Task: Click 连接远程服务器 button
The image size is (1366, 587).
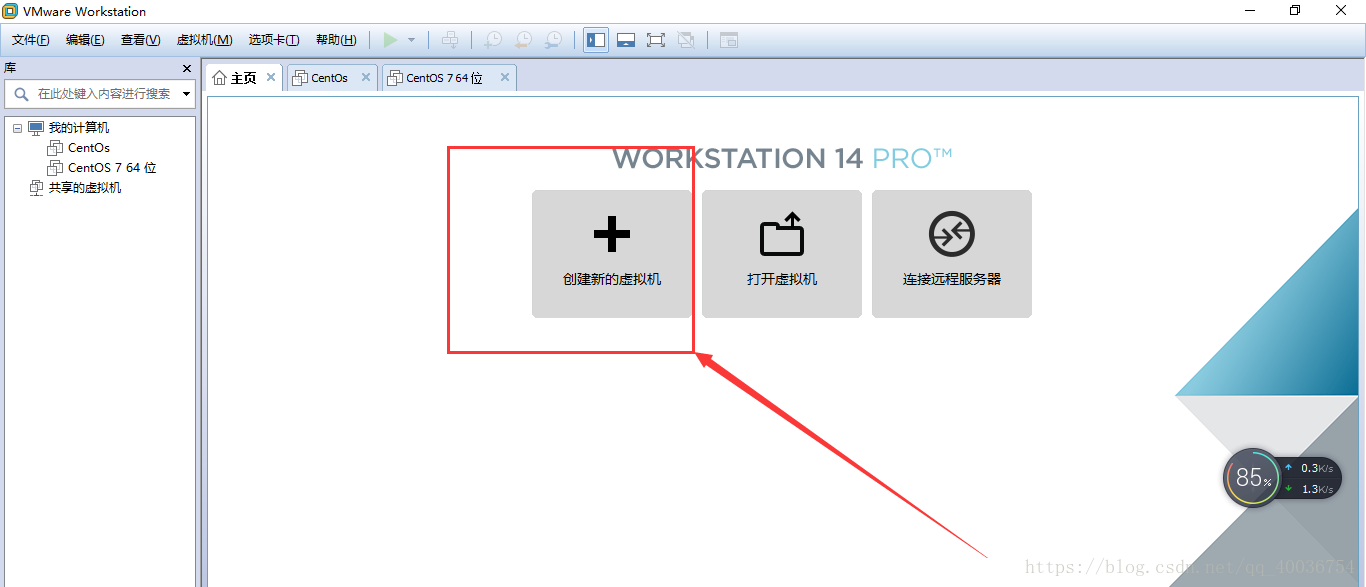Action: 952,254
